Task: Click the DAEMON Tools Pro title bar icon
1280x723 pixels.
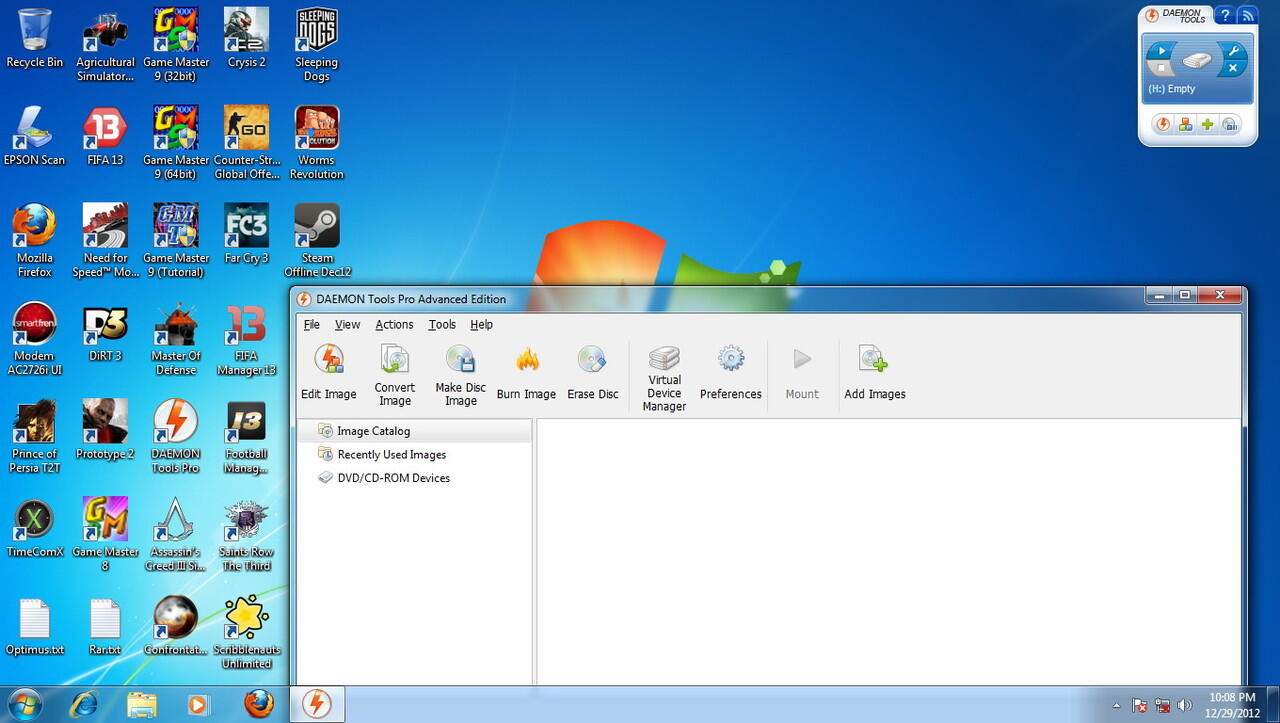Action: (x=304, y=298)
